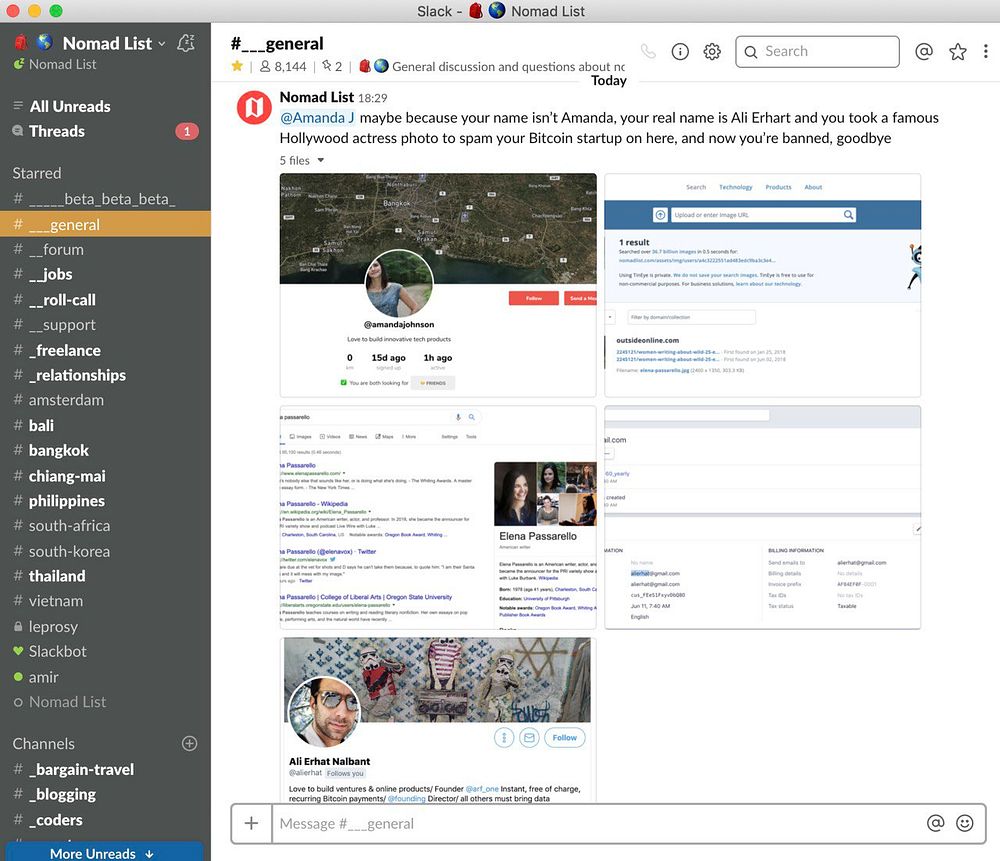
Task: Click the @Amanda J mention
Action: tap(317, 118)
